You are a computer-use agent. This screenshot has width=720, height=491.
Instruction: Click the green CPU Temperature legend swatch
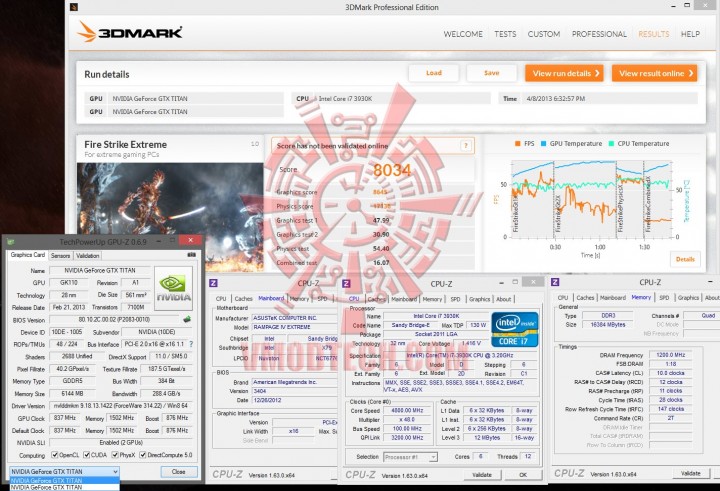tap(611, 144)
